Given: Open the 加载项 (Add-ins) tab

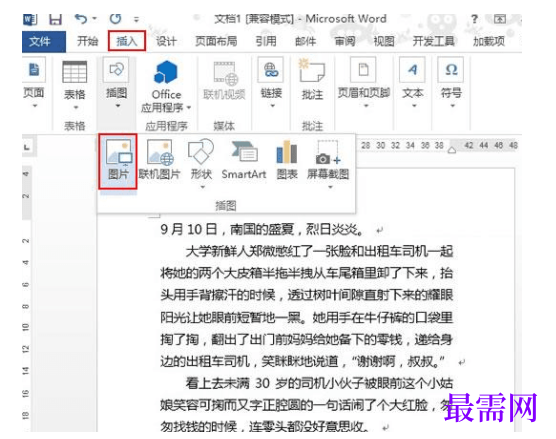Looking at the screenshot, I should (489, 41).
